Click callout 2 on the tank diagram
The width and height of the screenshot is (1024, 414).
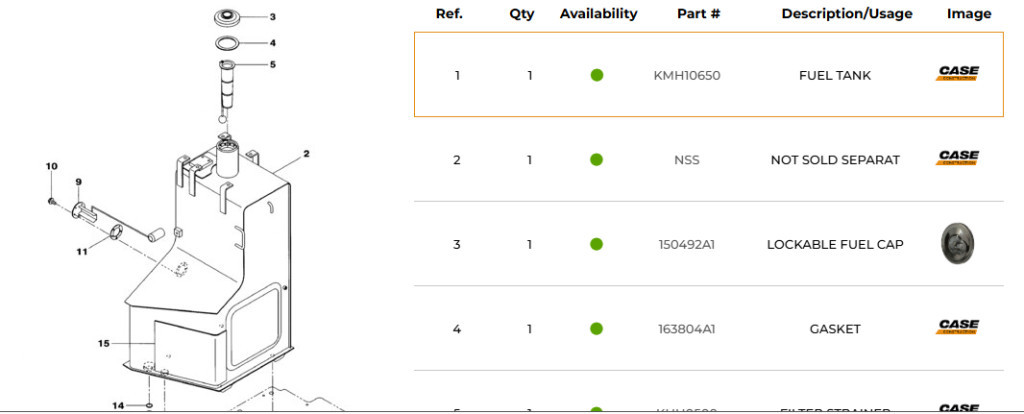click(306, 154)
